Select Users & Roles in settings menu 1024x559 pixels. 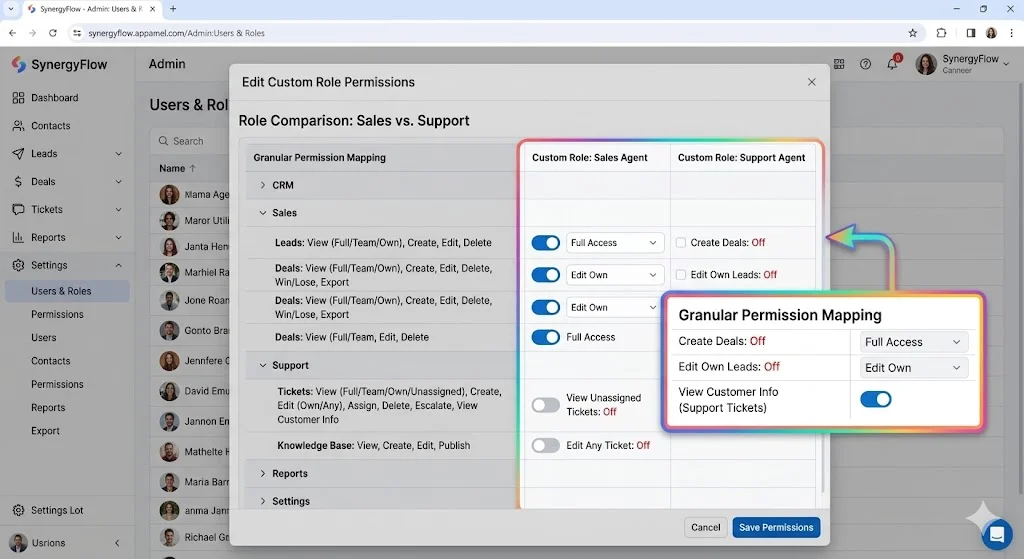67,291
